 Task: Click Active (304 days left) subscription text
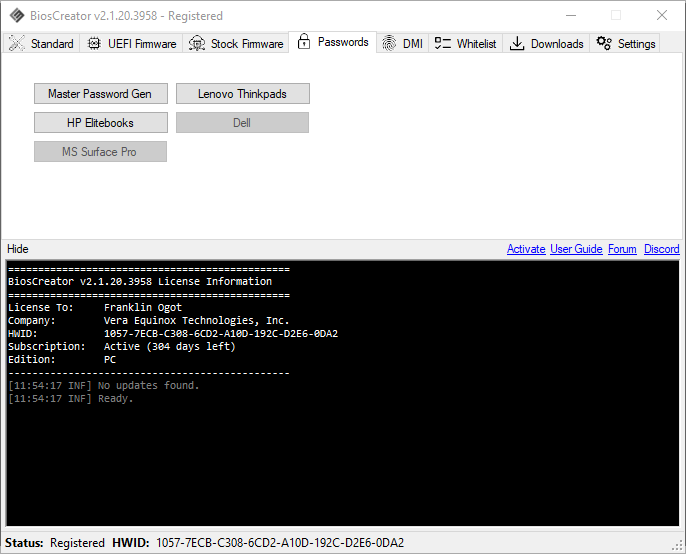tap(170, 347)
